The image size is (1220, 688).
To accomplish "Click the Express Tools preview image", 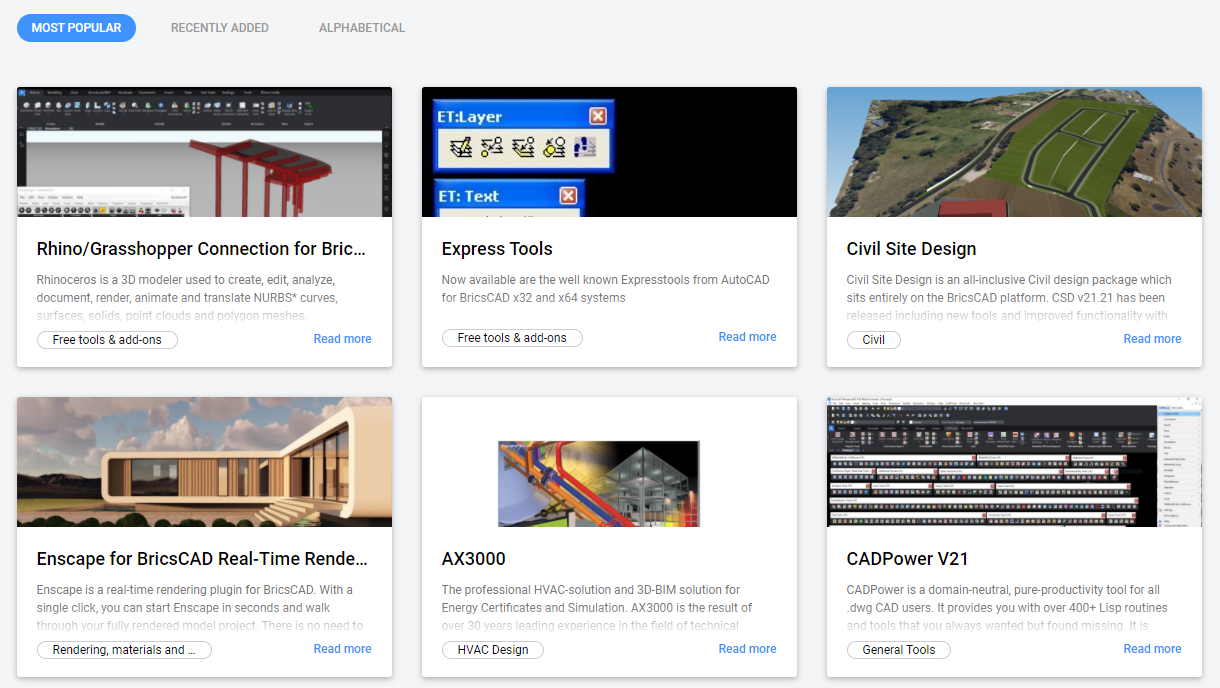I will coord(609,152).
